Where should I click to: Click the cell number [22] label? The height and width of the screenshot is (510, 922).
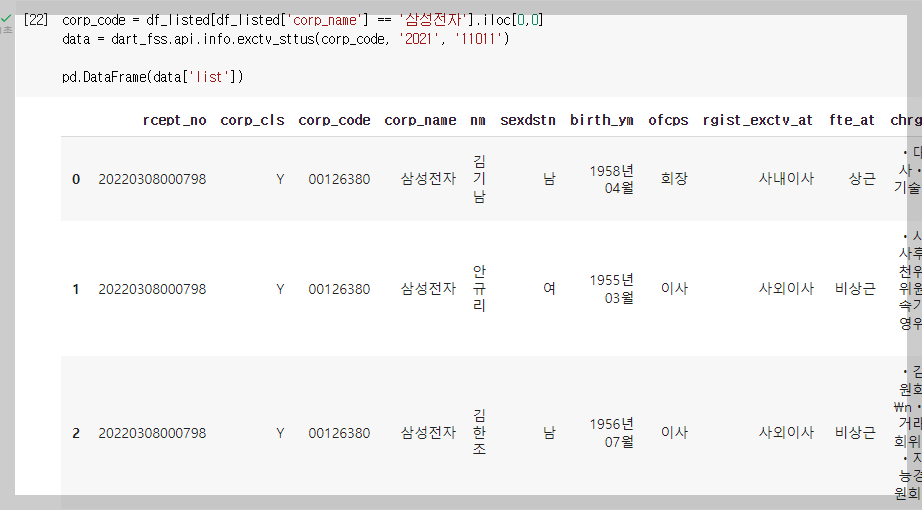pyautogui.click(x=36, y=20)
